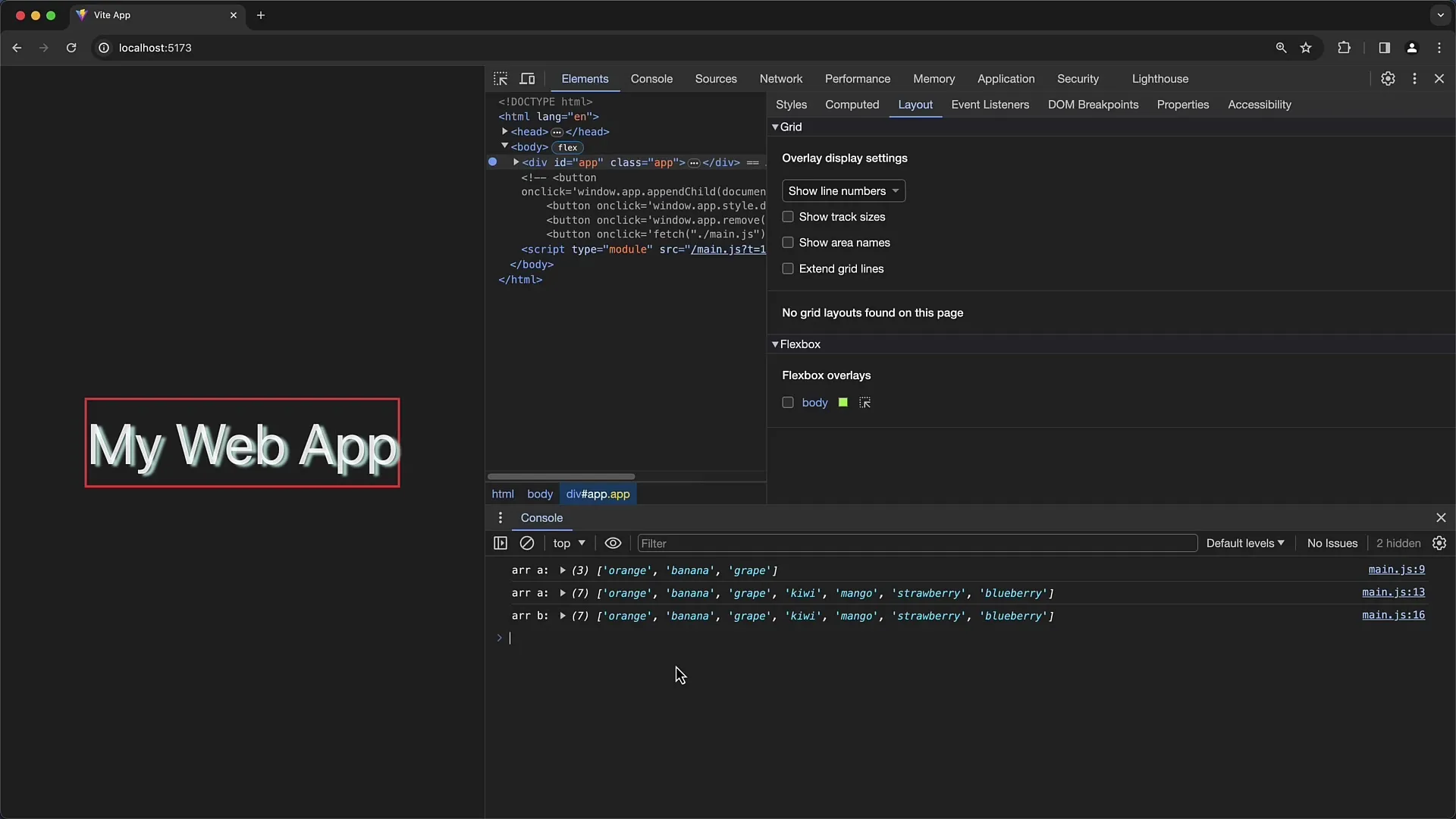
Task: Open the Chrome profile avatar
Action: click(x=1412, y=48)
